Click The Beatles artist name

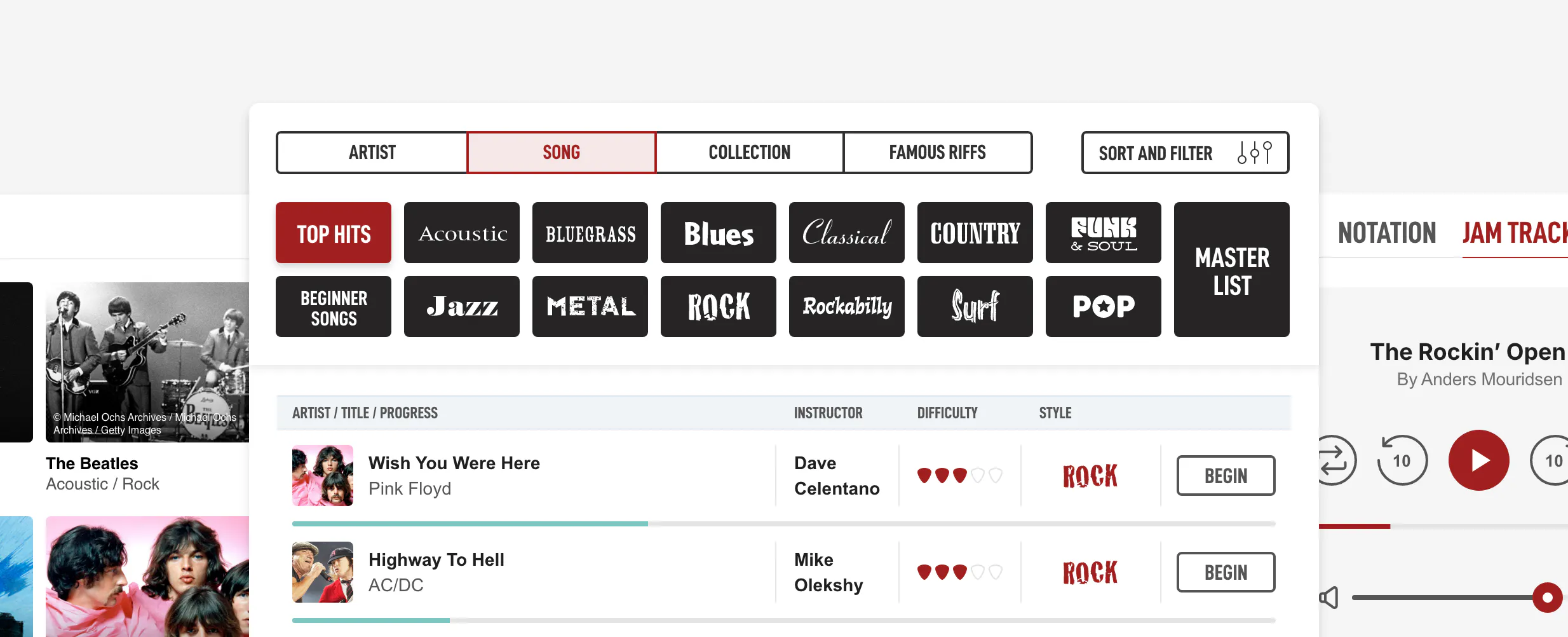[x=92, y=463]
